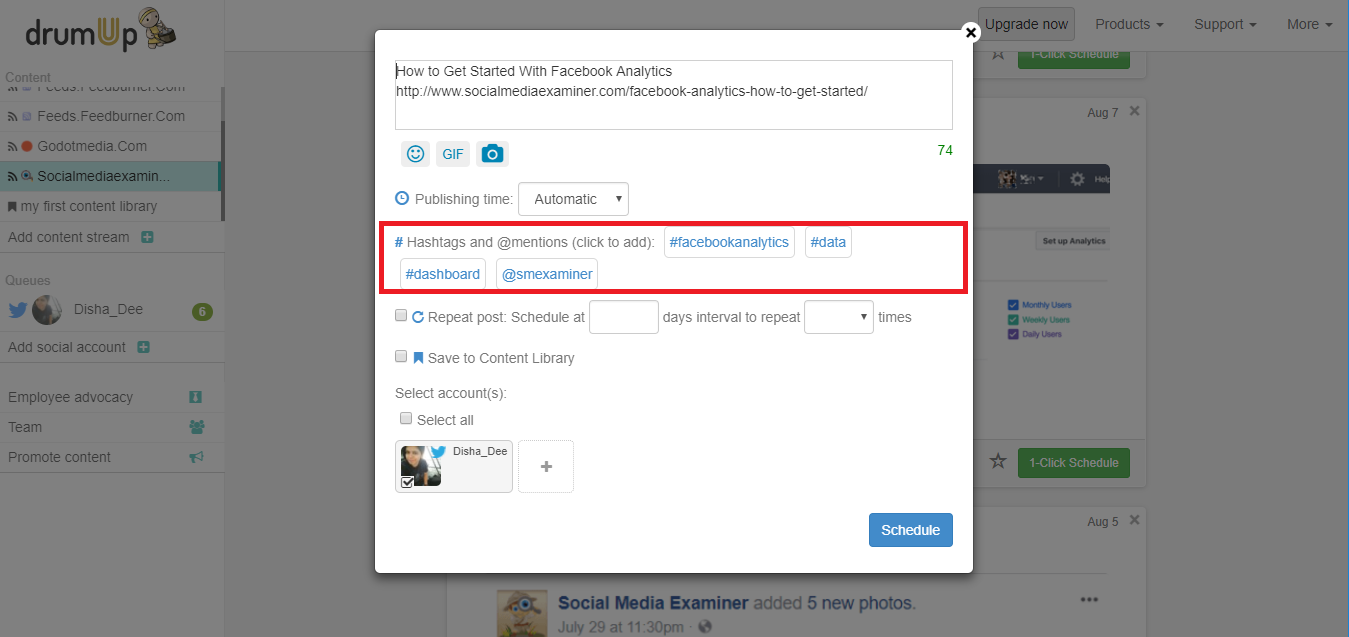Click the Team people icon

(196, 427)
